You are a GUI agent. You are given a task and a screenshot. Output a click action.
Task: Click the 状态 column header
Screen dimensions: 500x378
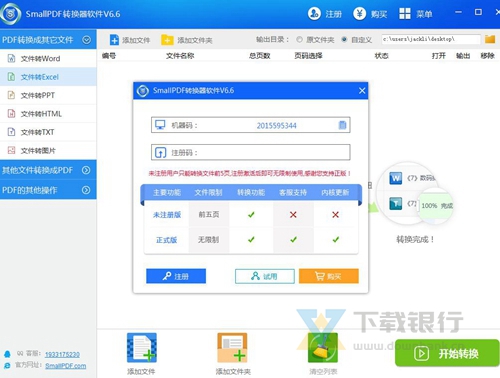pos(381,56)
